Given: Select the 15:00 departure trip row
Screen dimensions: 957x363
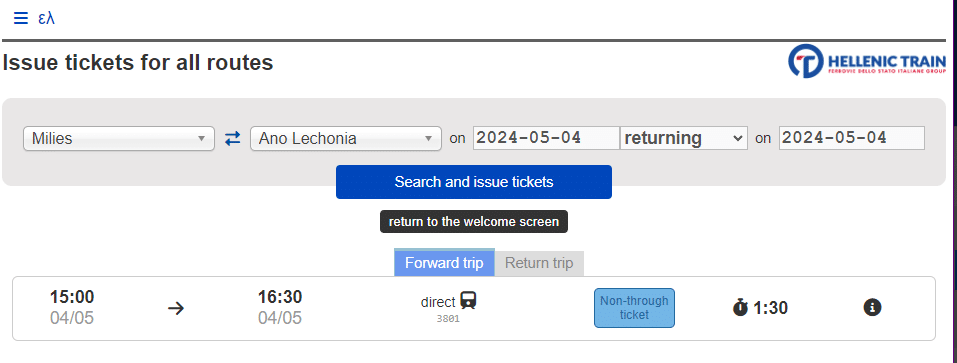Looking at the screenshot, I should click(x=474, y=308).
